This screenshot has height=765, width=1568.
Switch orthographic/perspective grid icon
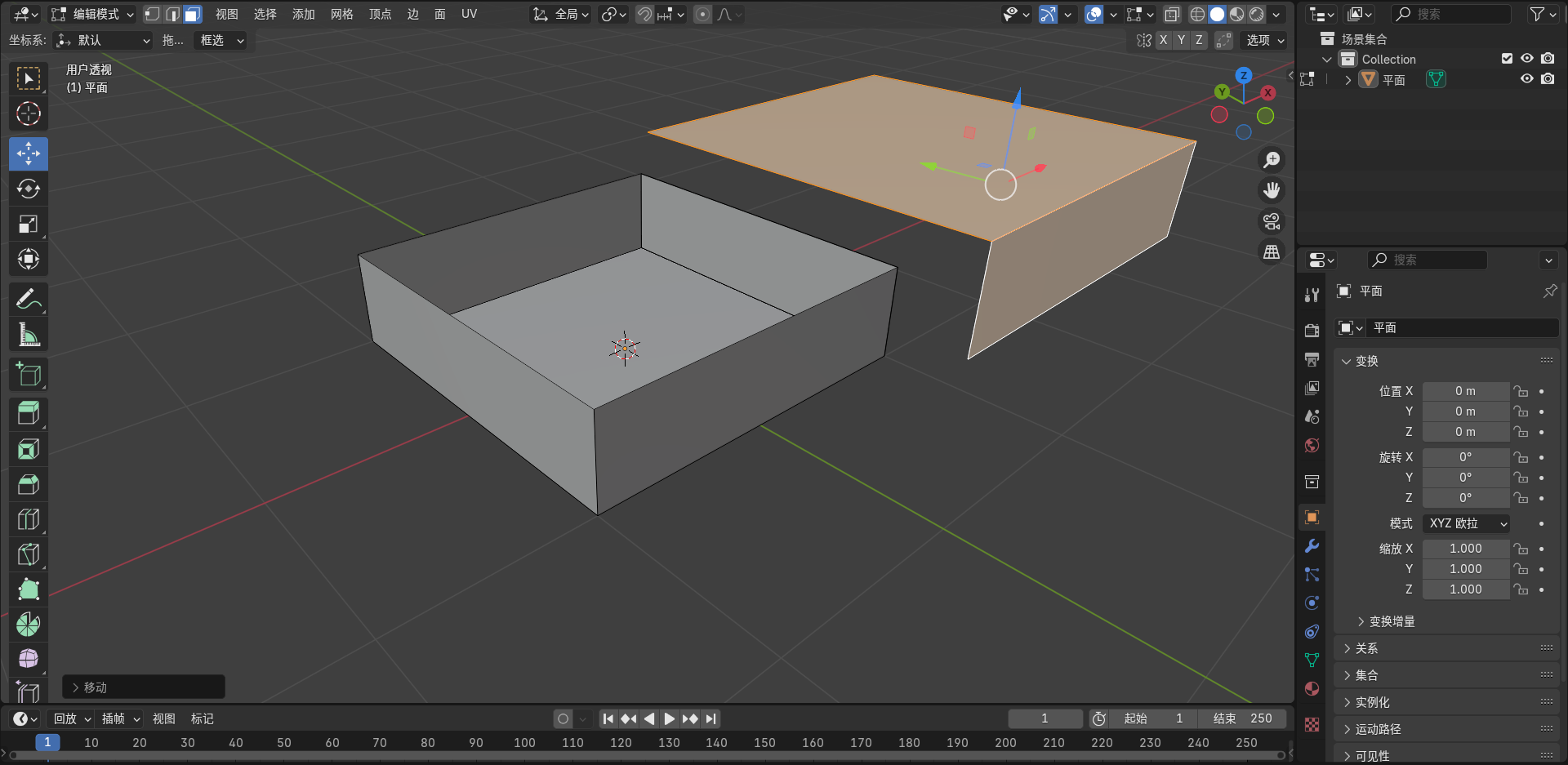pos(1272,252)
